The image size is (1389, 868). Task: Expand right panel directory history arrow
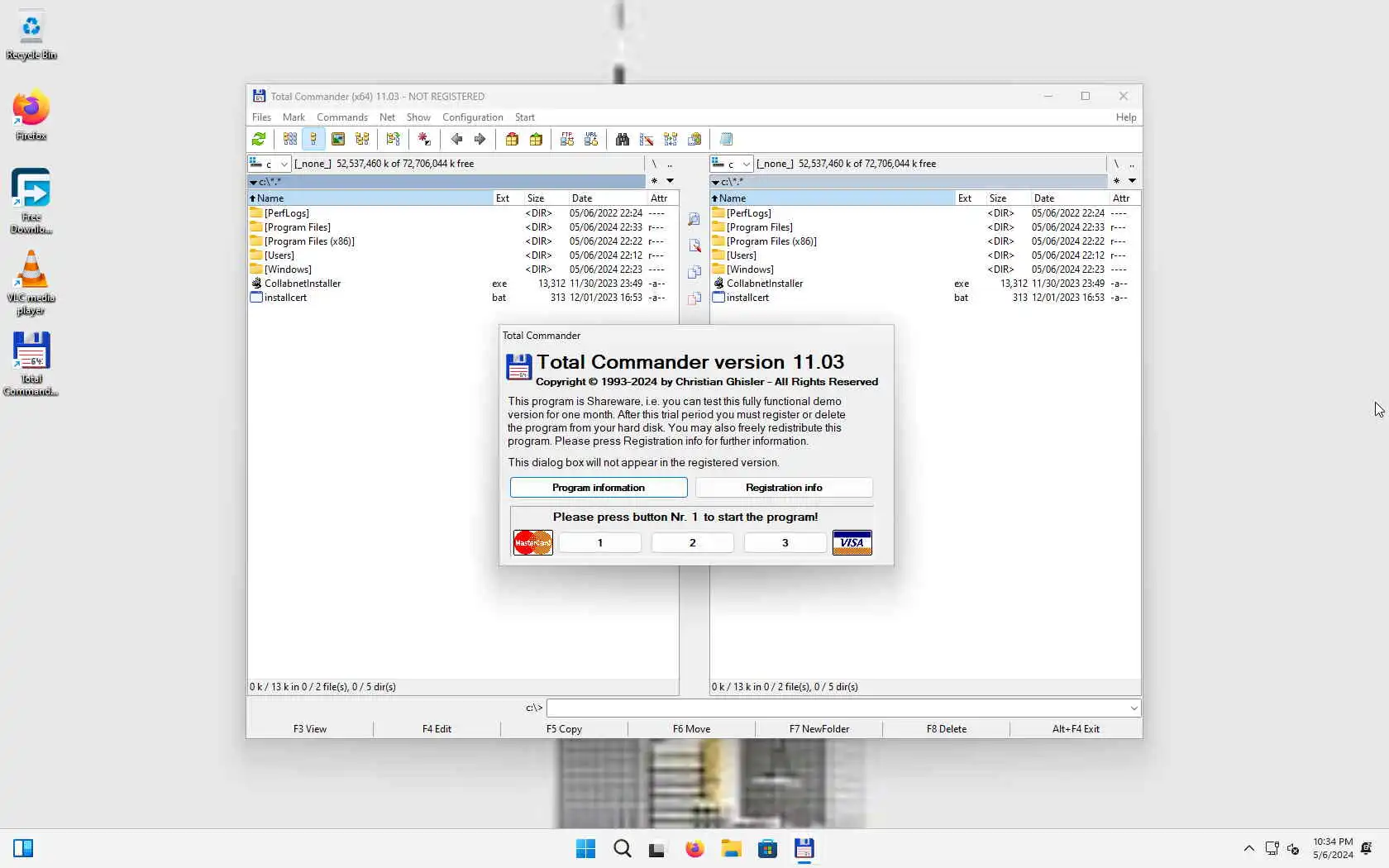(x=1133, y=181)
